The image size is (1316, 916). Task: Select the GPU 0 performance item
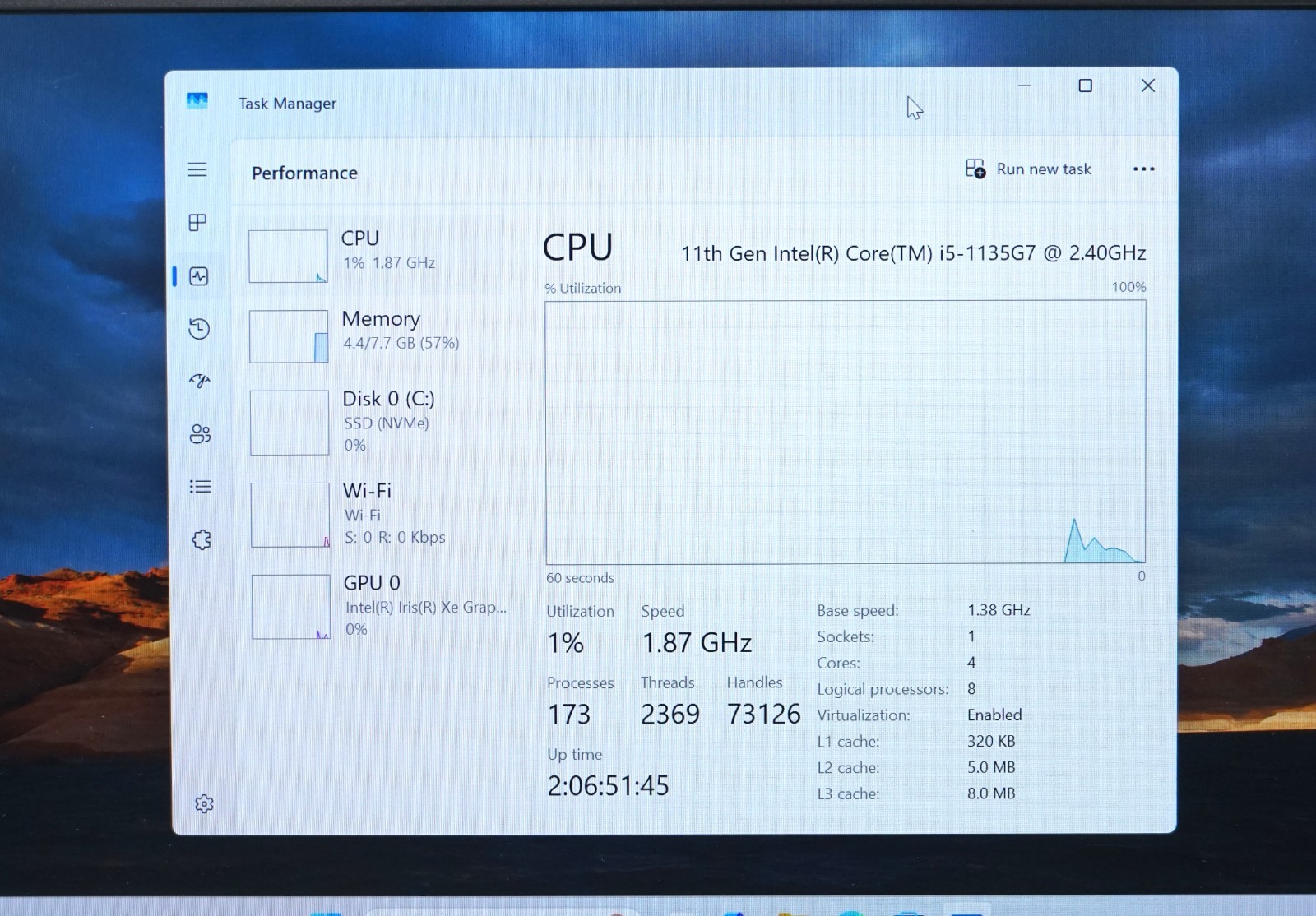[x=379, y=607]
